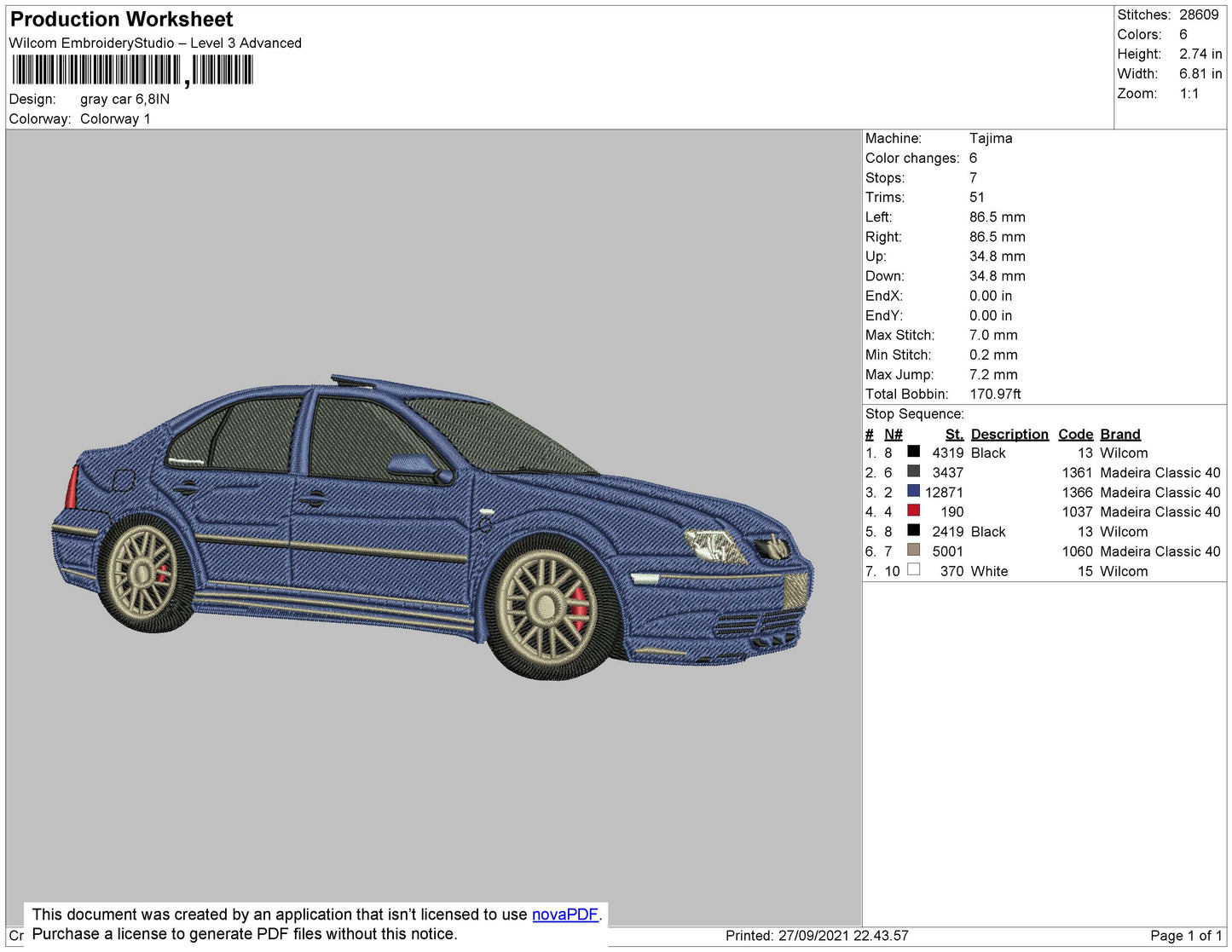This screenshot has height=952, width=1232.
Task: Click the embroidered car design preview
Action: (432, 526)
